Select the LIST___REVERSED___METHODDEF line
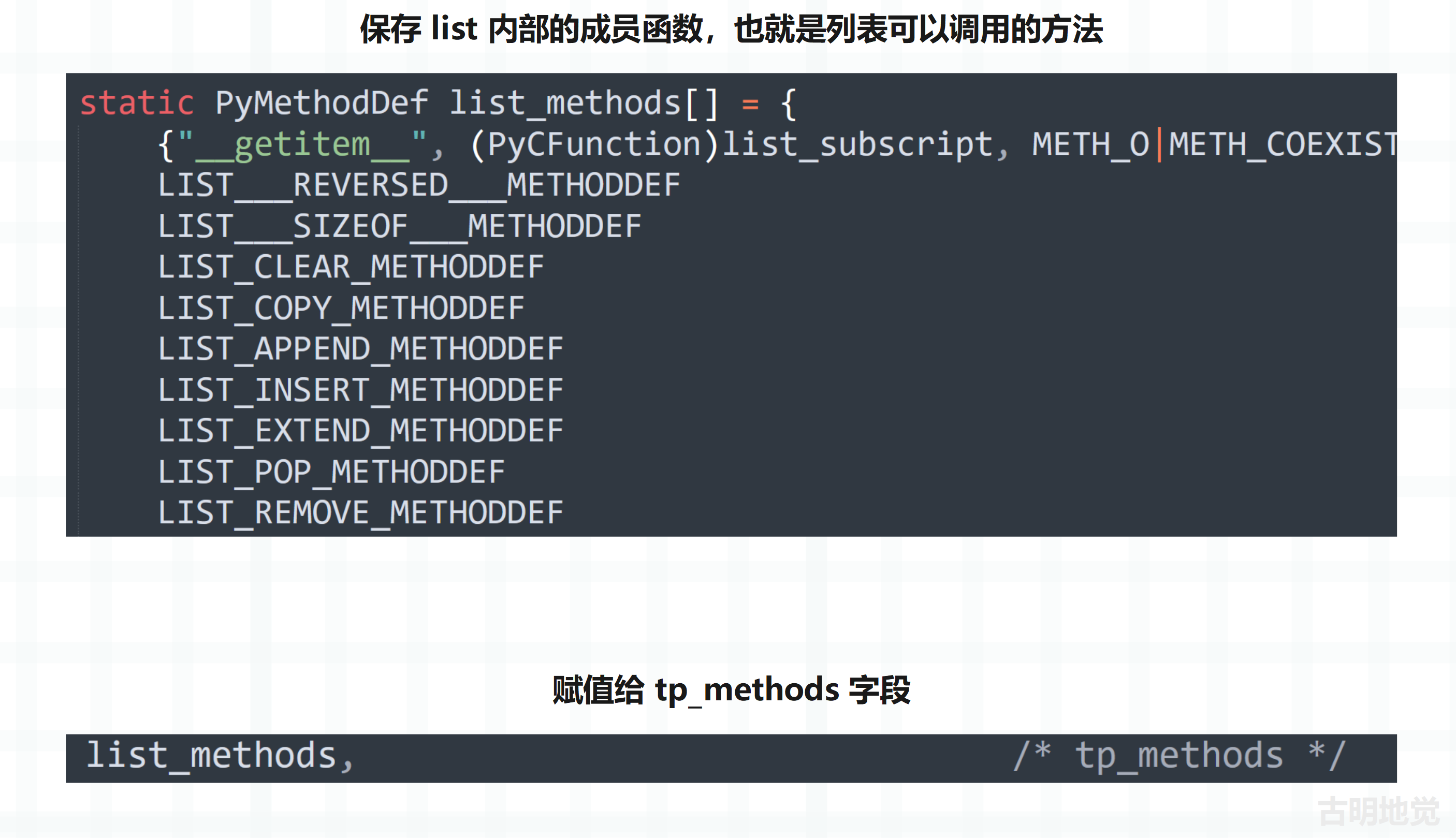This screenshot has width=1456, height=838. [x=419, y=185]
